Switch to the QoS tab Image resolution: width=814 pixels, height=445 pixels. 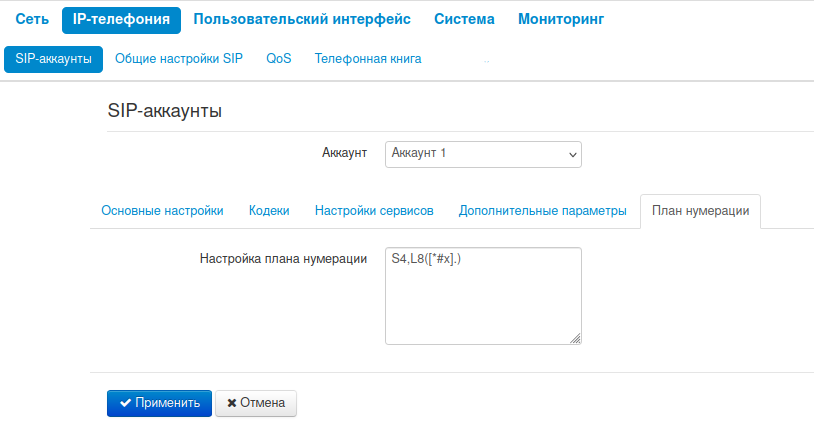tap(279, 59)
